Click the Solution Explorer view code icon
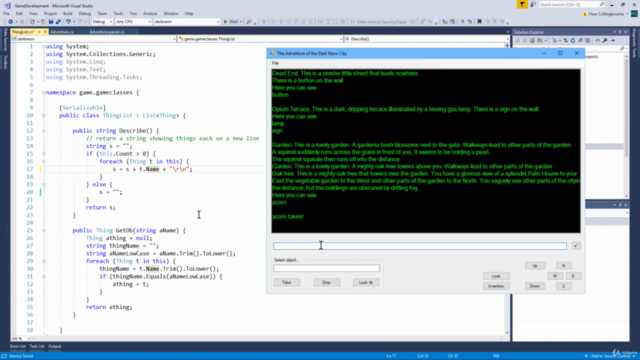The width and height of the screenshot is (640, 360). [598, 40]
